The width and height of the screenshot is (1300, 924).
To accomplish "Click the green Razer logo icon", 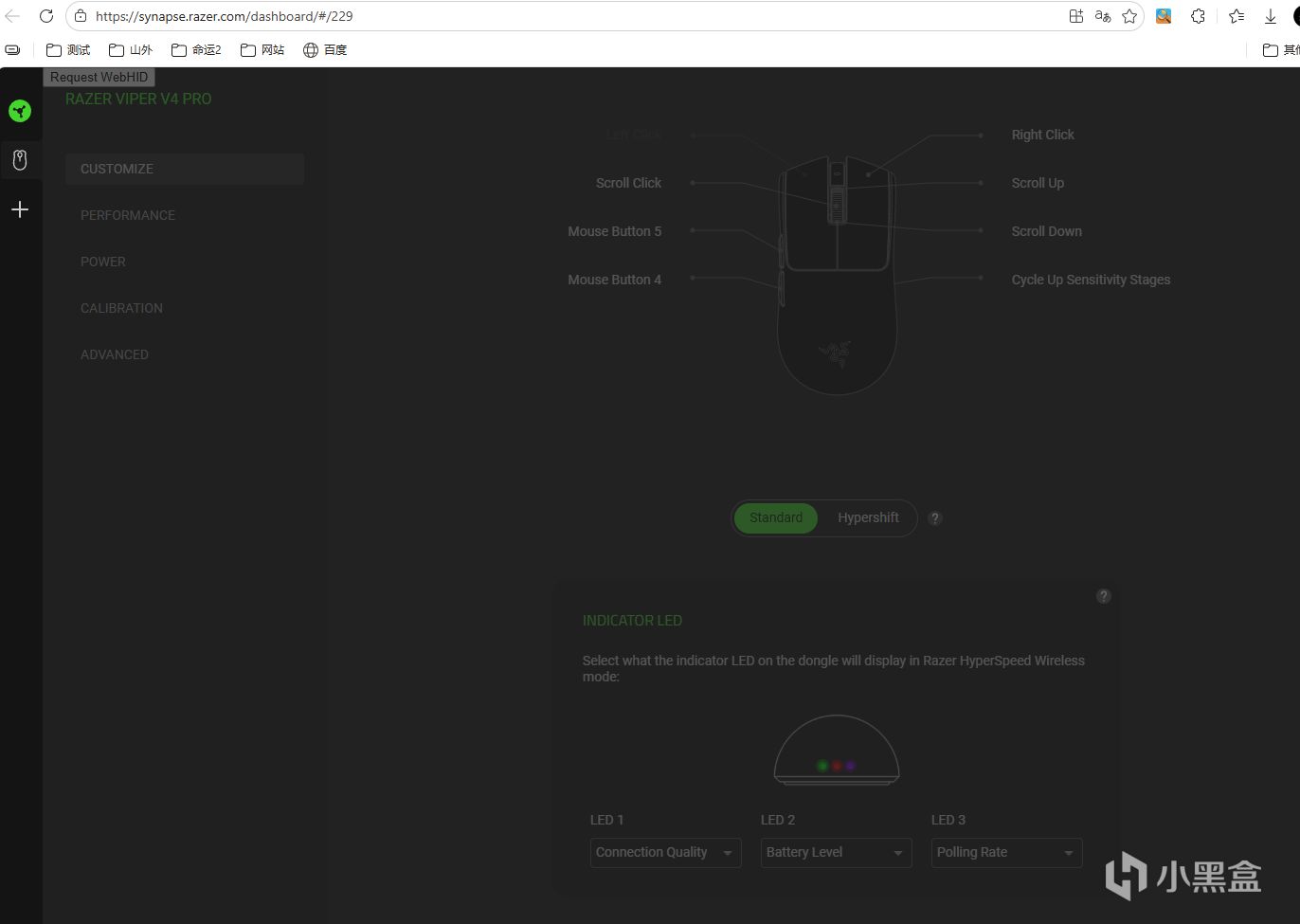I will pos(20,111).
